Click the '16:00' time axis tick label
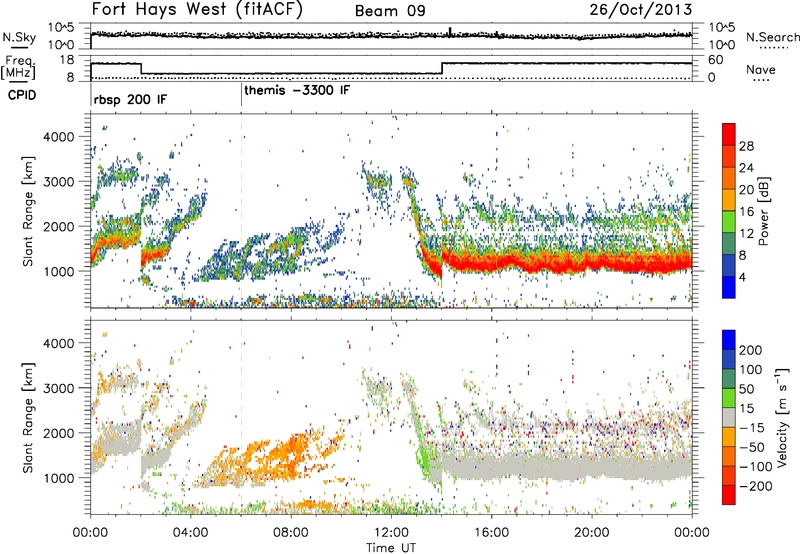This screenshot has height=554, width=800. pos(491,533)
